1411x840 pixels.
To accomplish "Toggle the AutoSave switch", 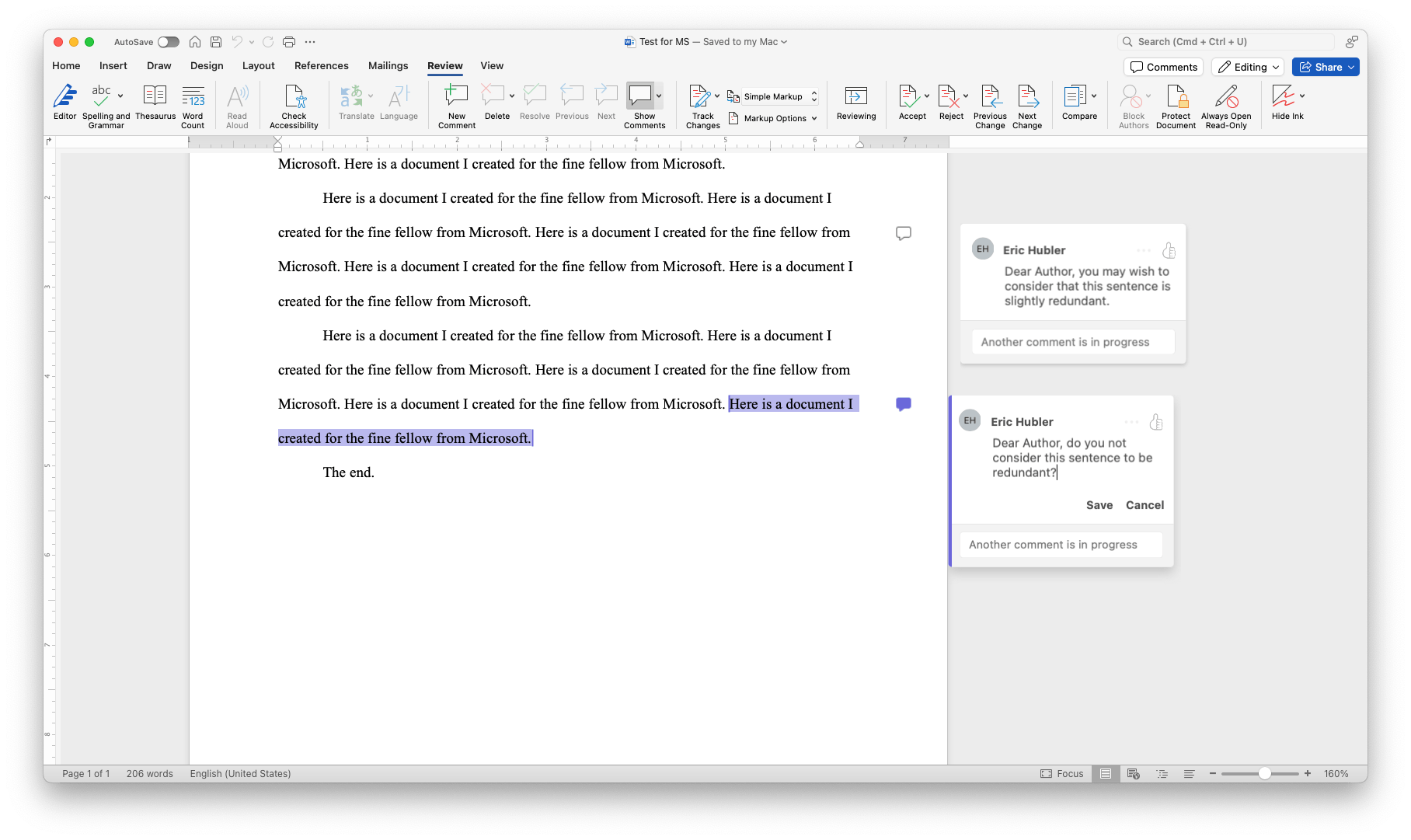I will pyautogui.click(x=168, y=42).
